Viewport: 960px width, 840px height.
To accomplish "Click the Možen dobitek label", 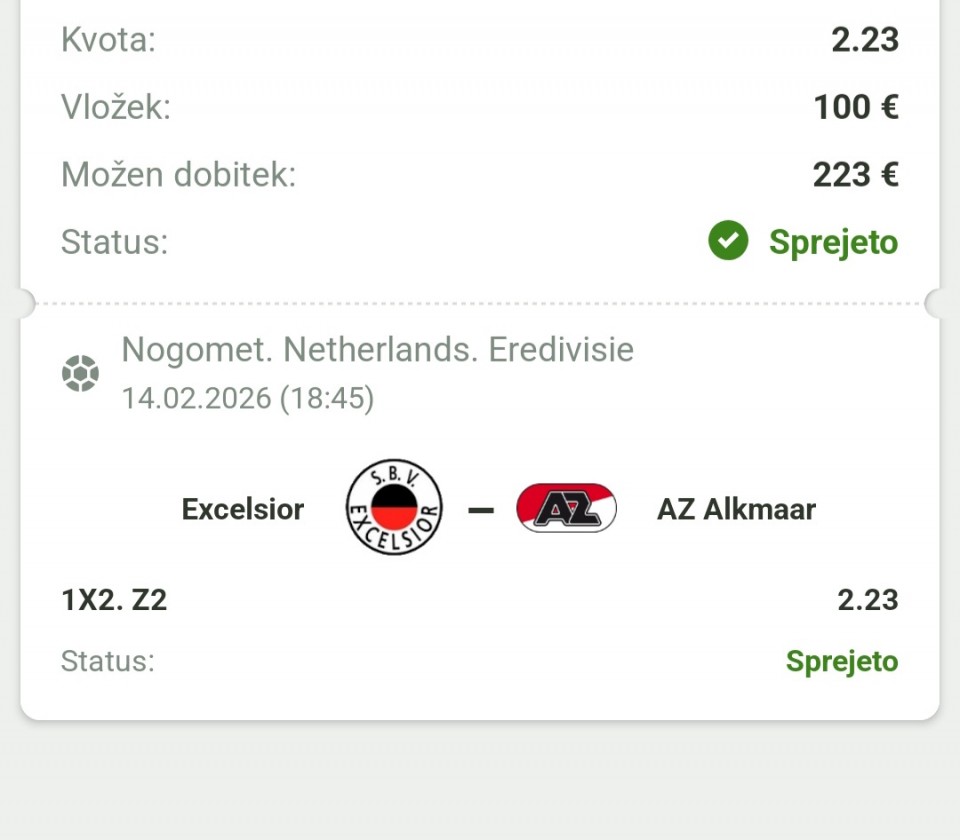I will [x=179, y=175].
